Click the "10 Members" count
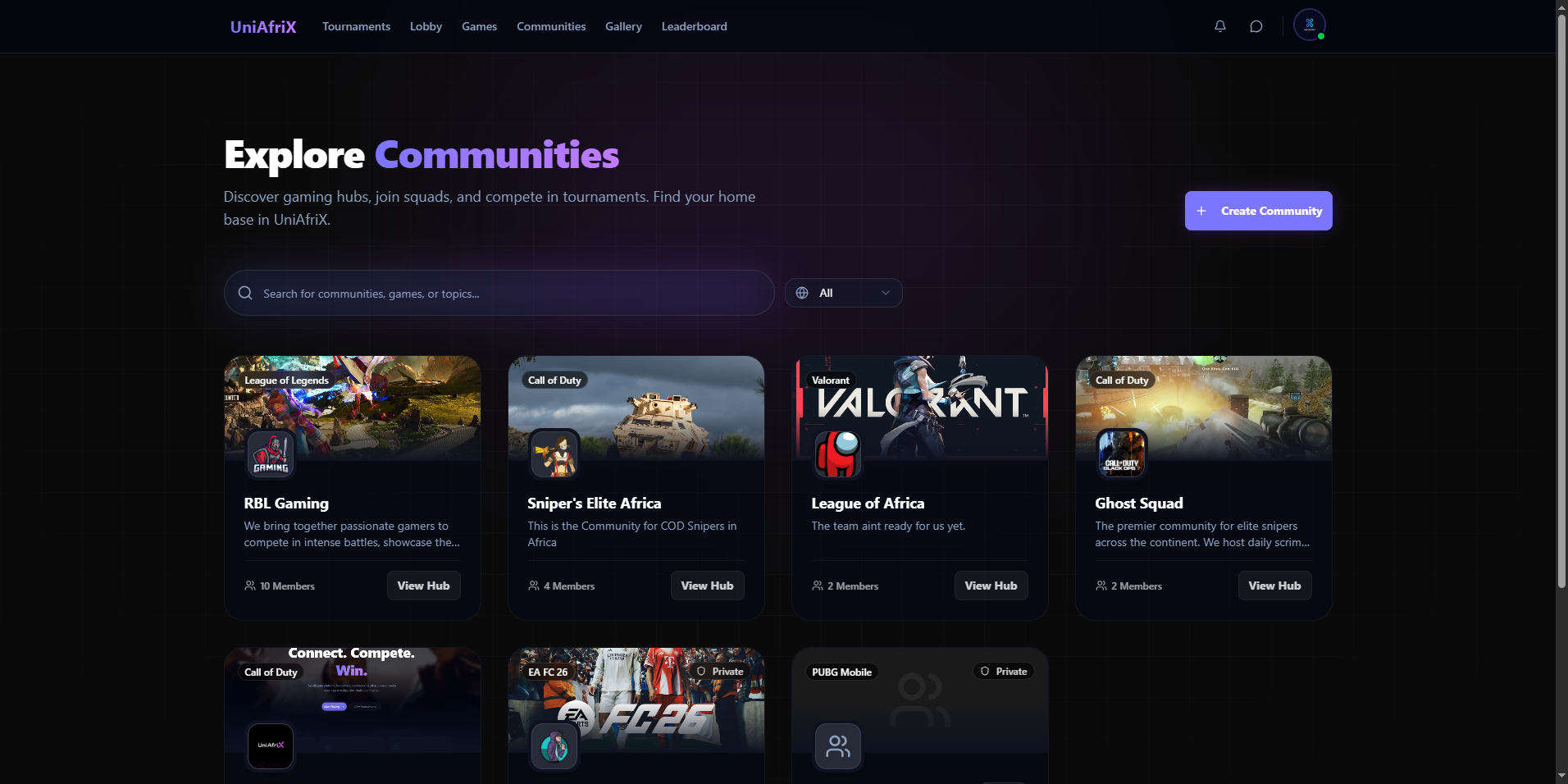Viewport: 1568px width, 784px height. click(287, 586)
